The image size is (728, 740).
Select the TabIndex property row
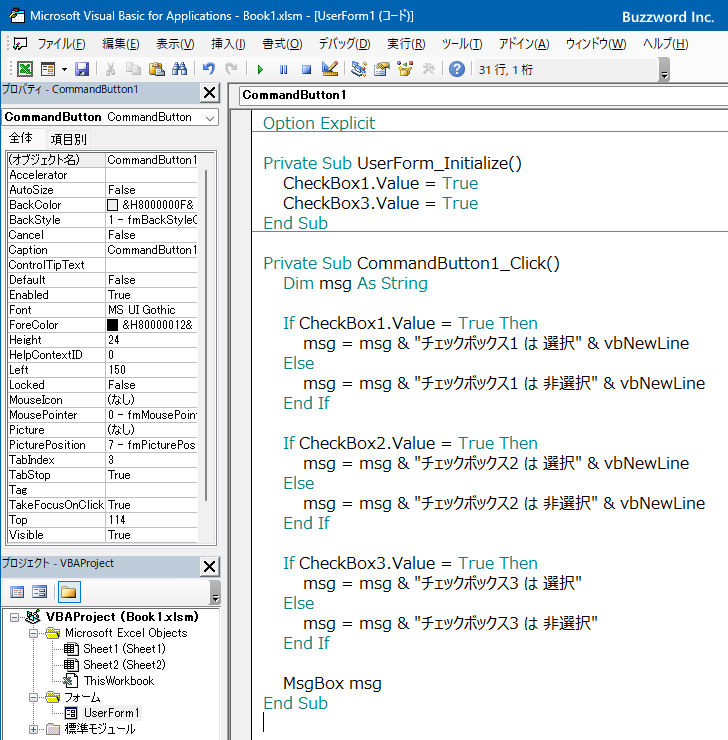(x=102, y=460)
